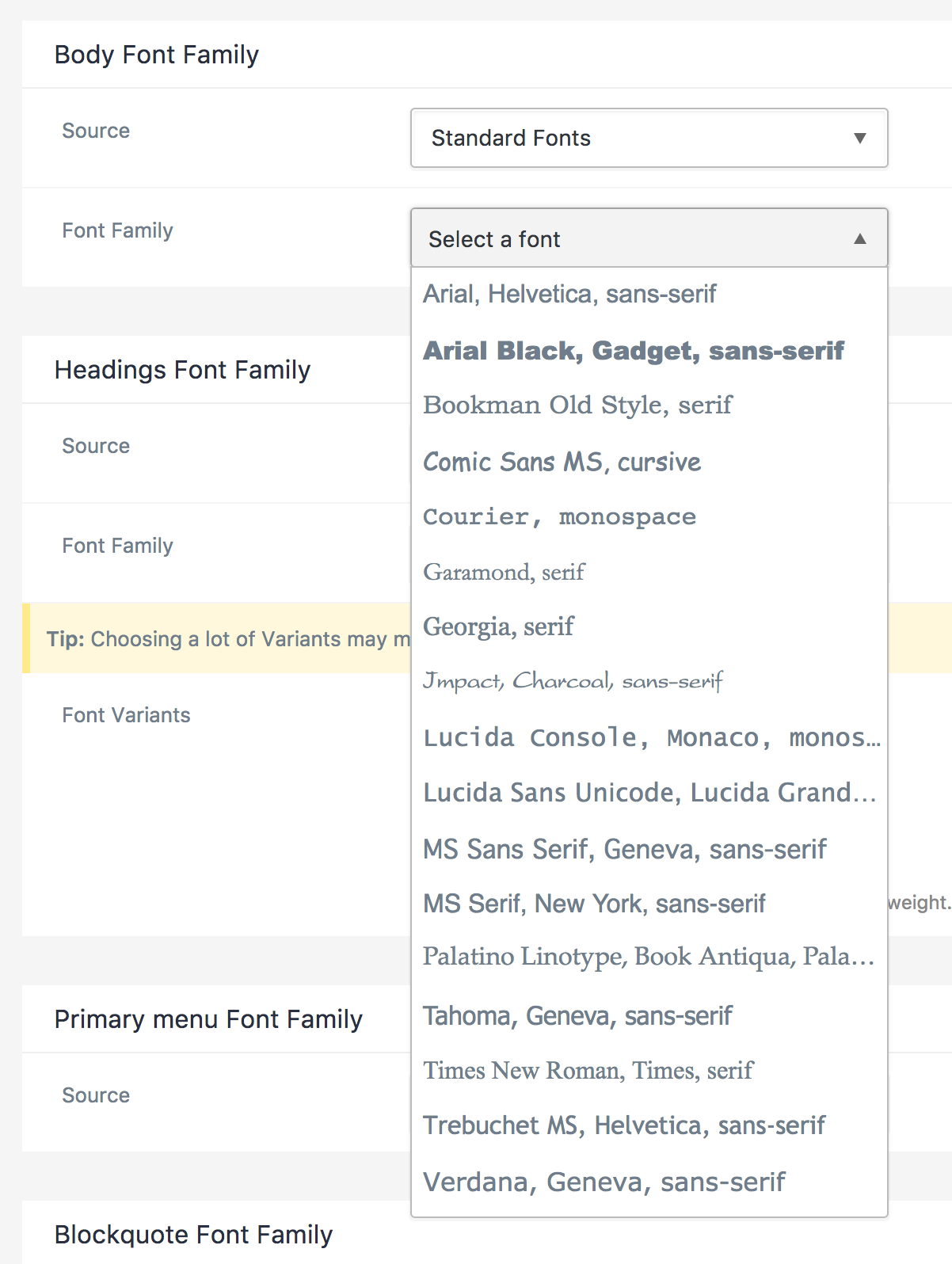Image resolution: width=952 pixels, height=1264 pixels.
Task: Select Comic Sans MS, cursive option
Action: pos(562,462)
